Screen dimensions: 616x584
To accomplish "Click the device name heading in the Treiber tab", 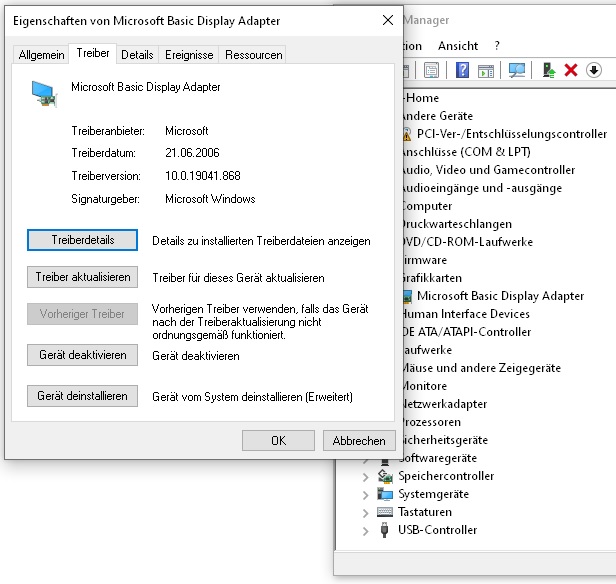I will 146,87.
